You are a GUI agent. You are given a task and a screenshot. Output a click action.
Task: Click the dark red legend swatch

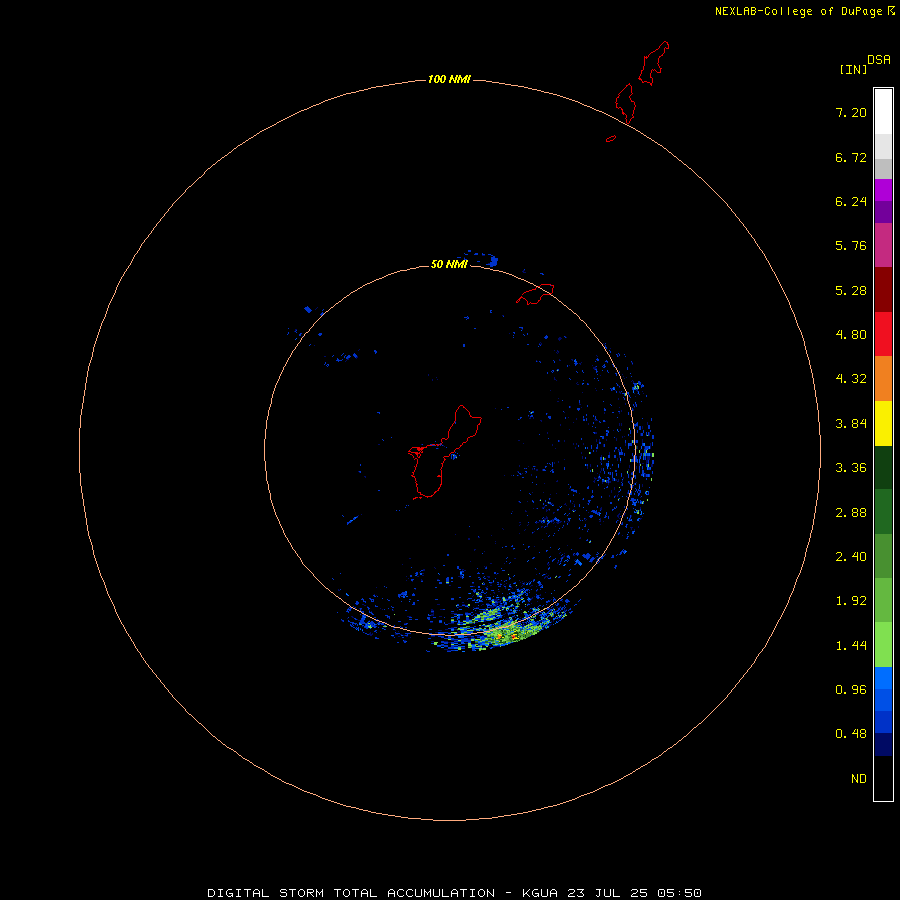tap(883, 290)
